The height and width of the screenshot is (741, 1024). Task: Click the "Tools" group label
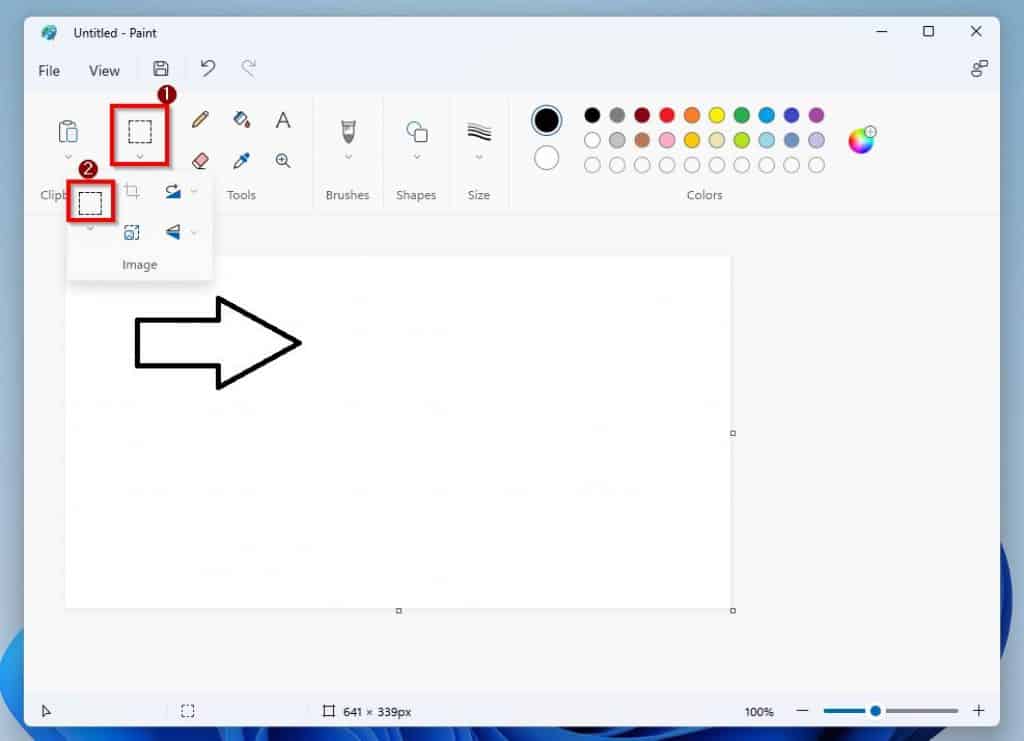[241, 195]
